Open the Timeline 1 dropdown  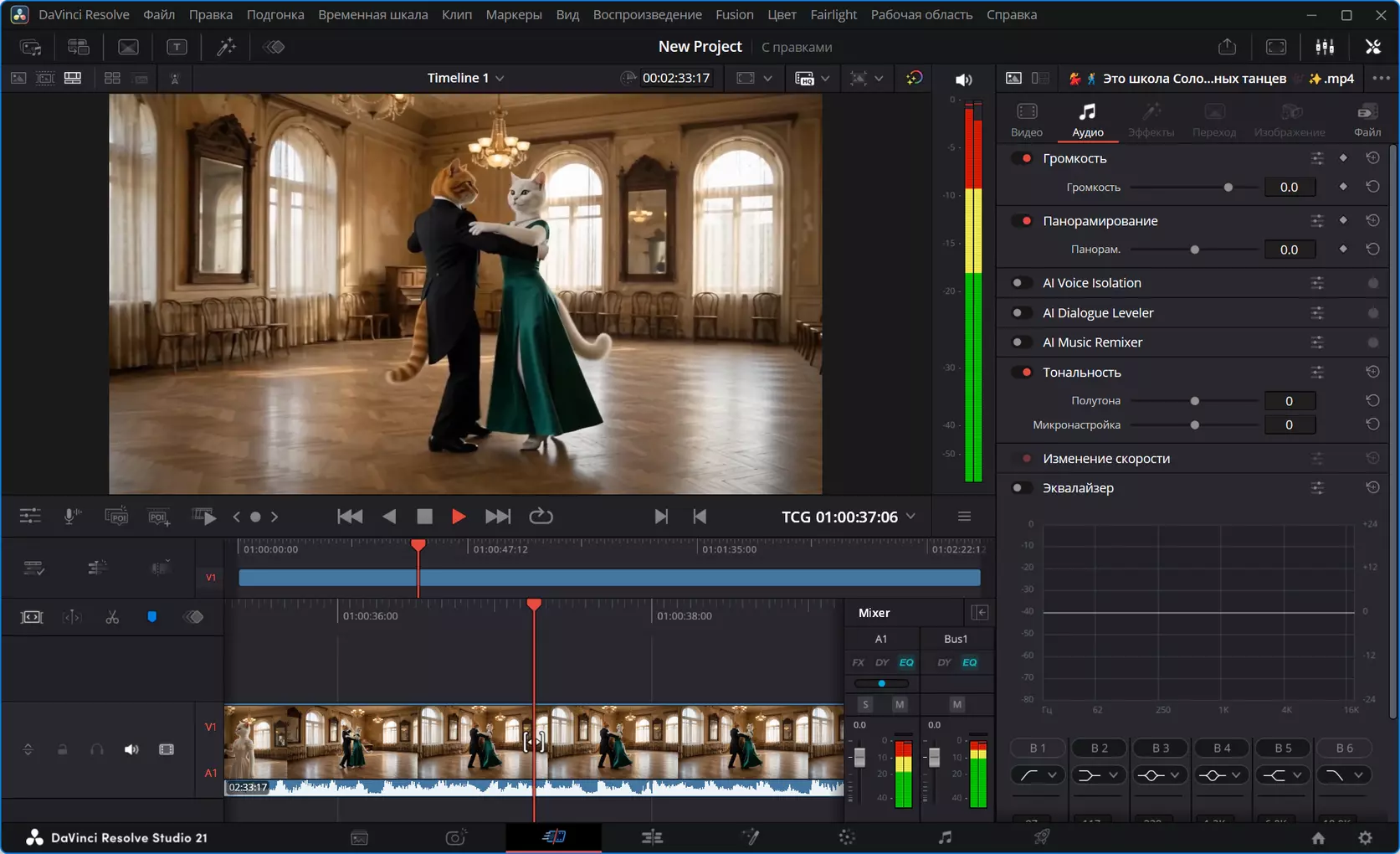point(465,78)
